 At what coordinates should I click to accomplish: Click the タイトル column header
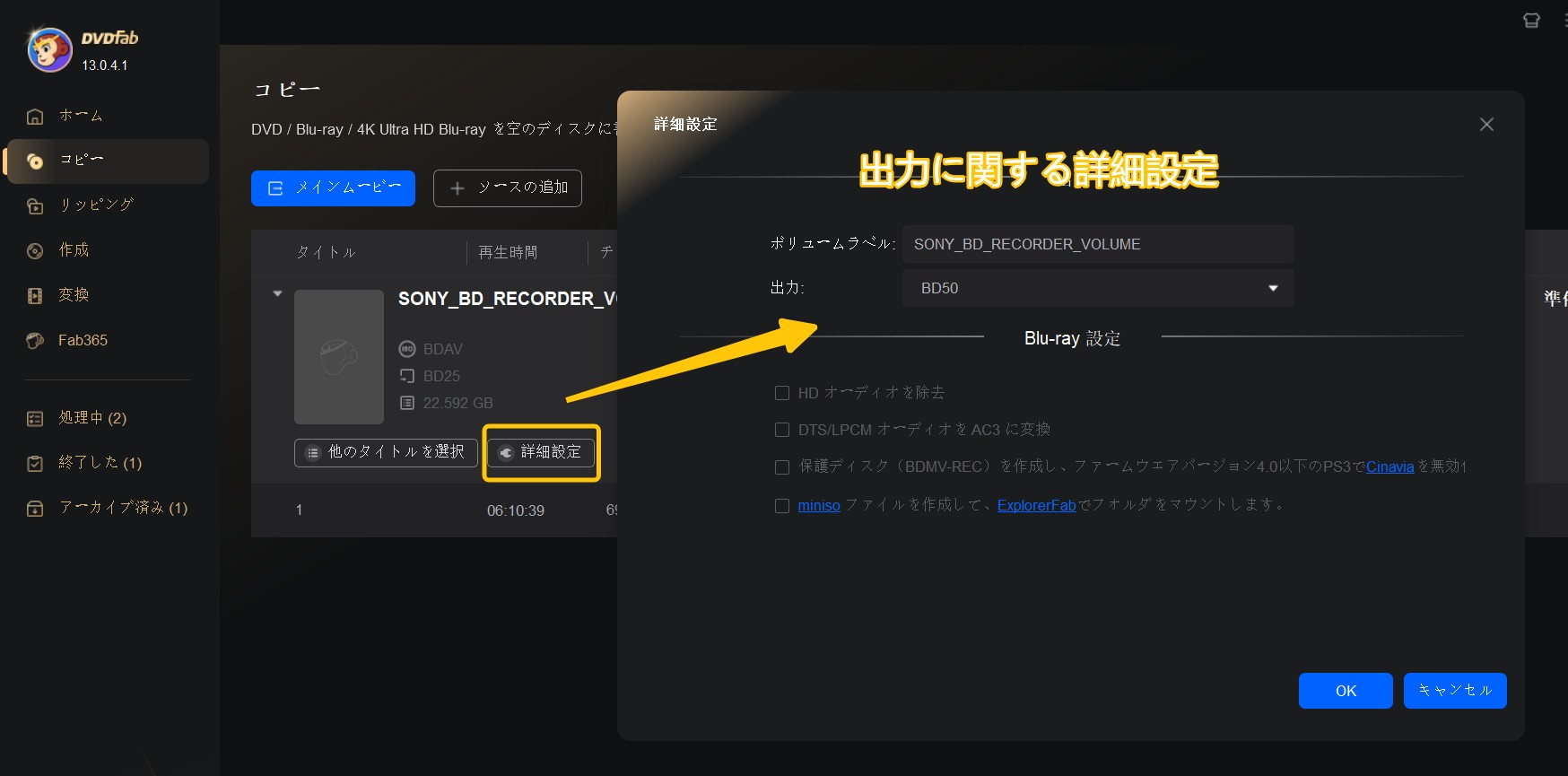click(327, 253)
